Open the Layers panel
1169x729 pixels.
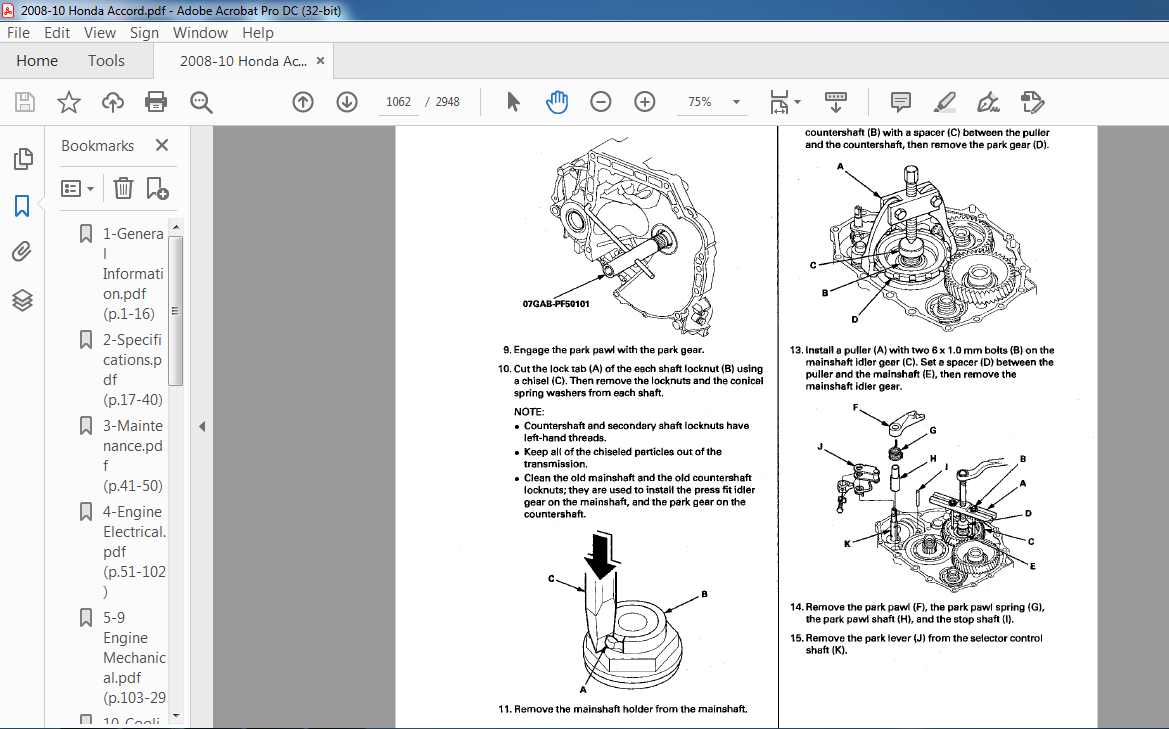(22, 300)
